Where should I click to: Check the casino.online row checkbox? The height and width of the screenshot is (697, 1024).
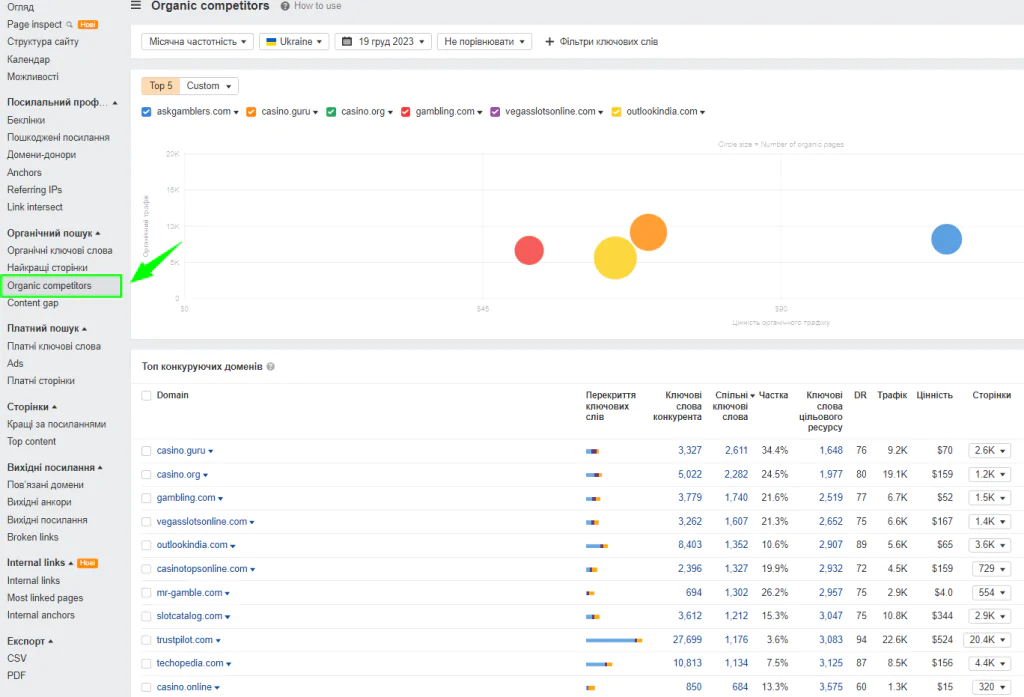pos(146,687)
